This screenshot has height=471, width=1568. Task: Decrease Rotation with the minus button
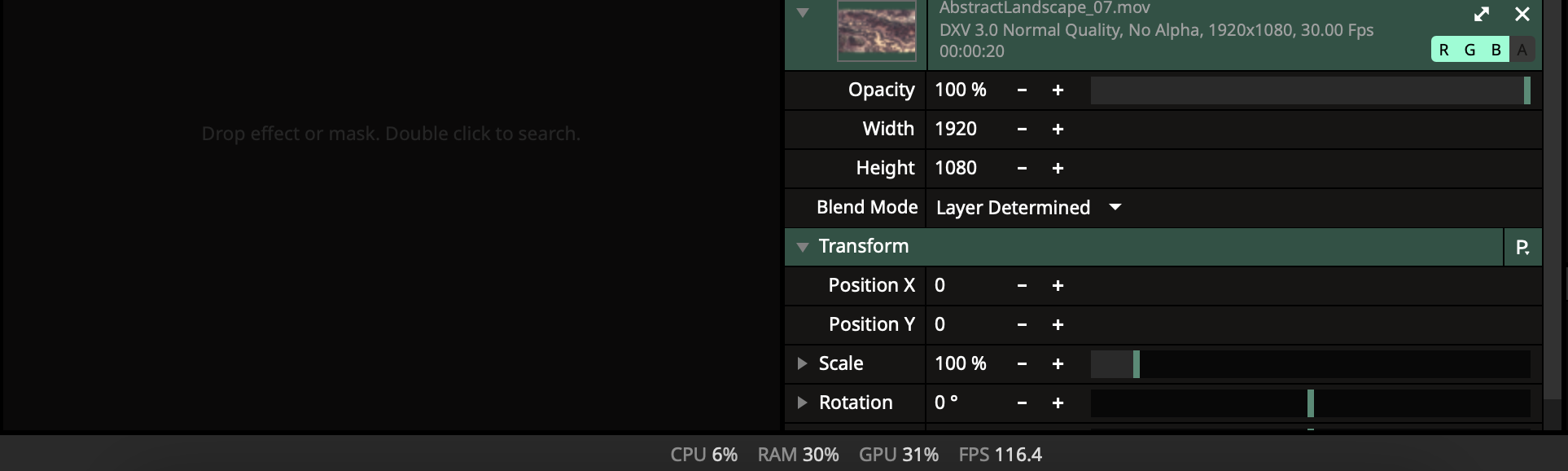pos(1022,403)
